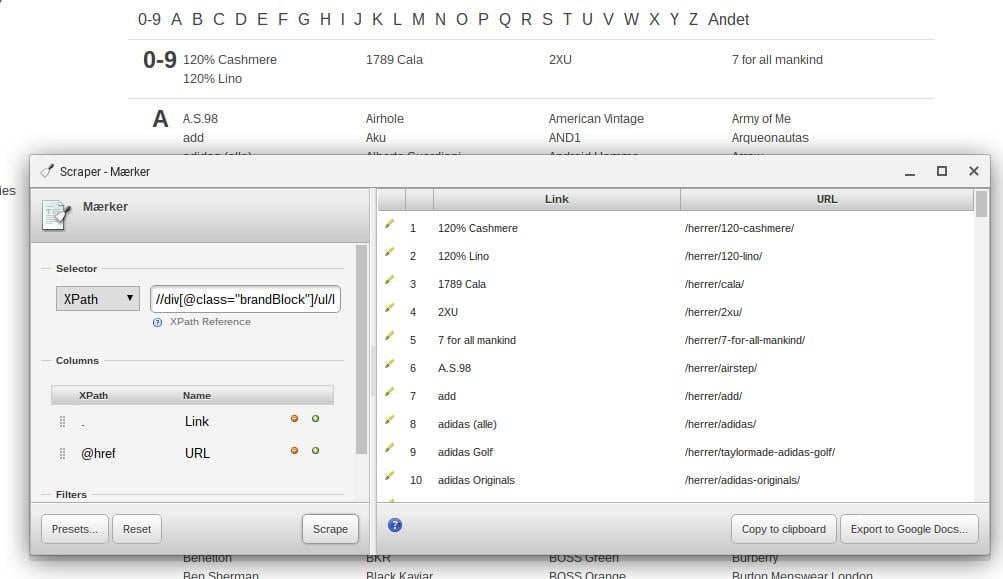Click the XPath Reference help icon
The height and width of the screenshot is (579, 1003).
[157, 322]
